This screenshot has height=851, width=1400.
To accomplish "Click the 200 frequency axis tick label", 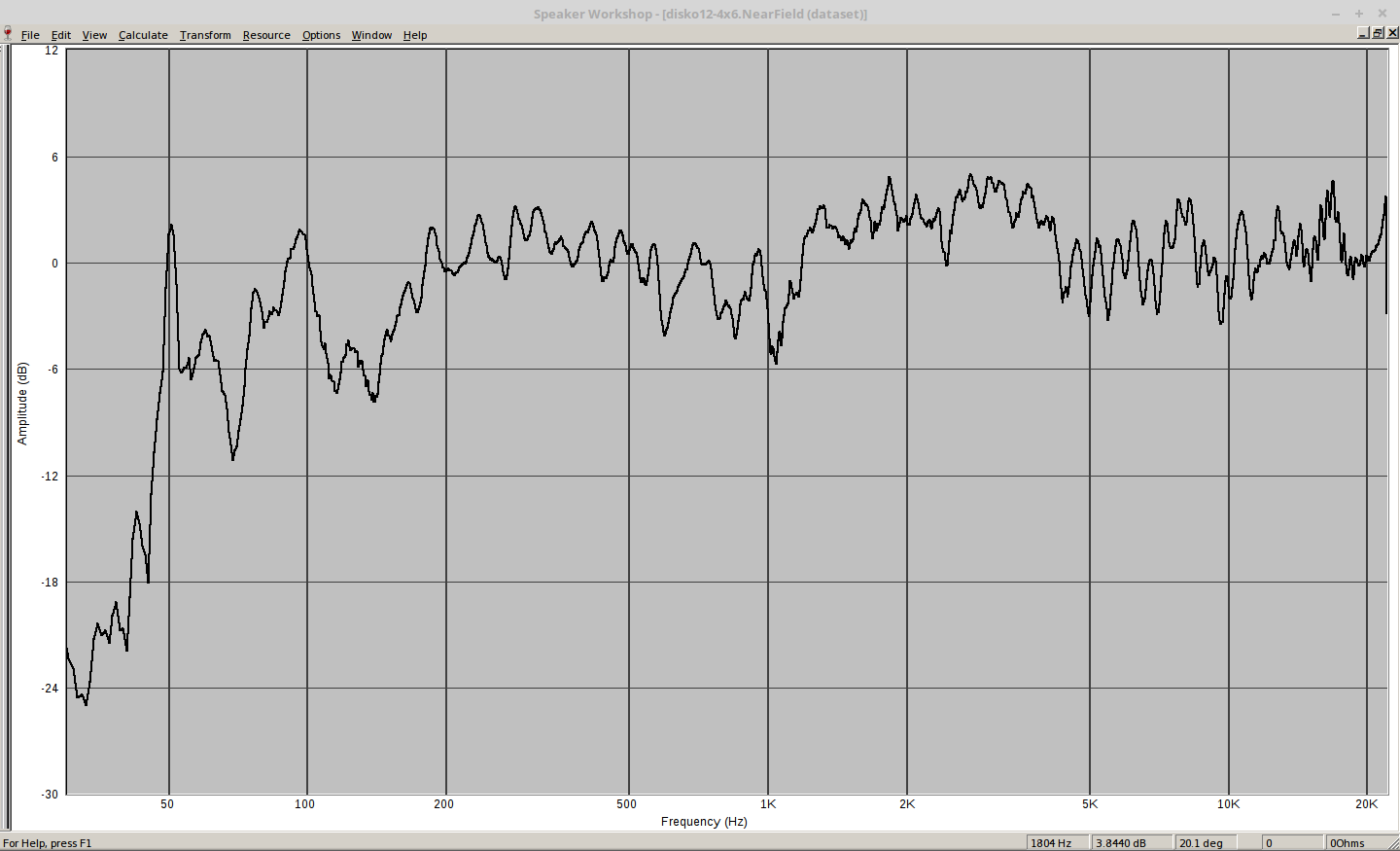I will click(x=443, y=804).
